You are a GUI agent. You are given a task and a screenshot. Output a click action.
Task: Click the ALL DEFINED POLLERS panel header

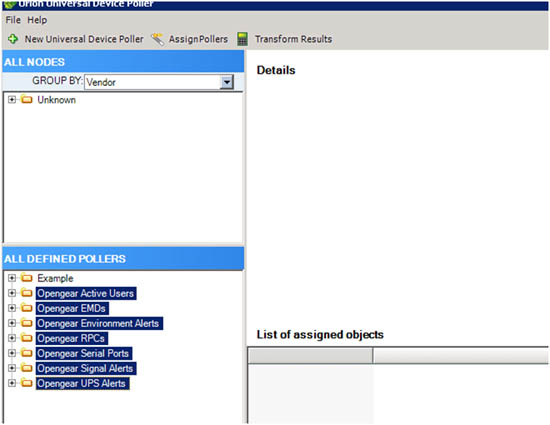pos(123,258)
